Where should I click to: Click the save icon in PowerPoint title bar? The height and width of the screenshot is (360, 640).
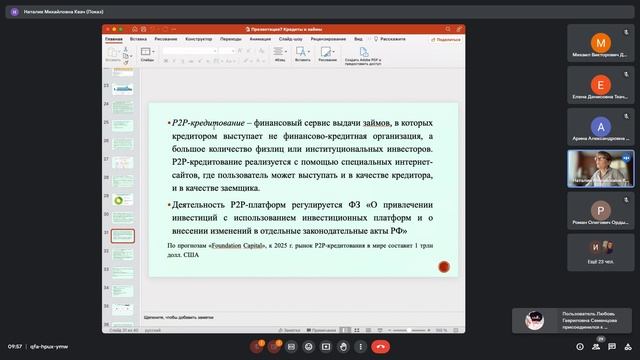(x=143, y=29)
